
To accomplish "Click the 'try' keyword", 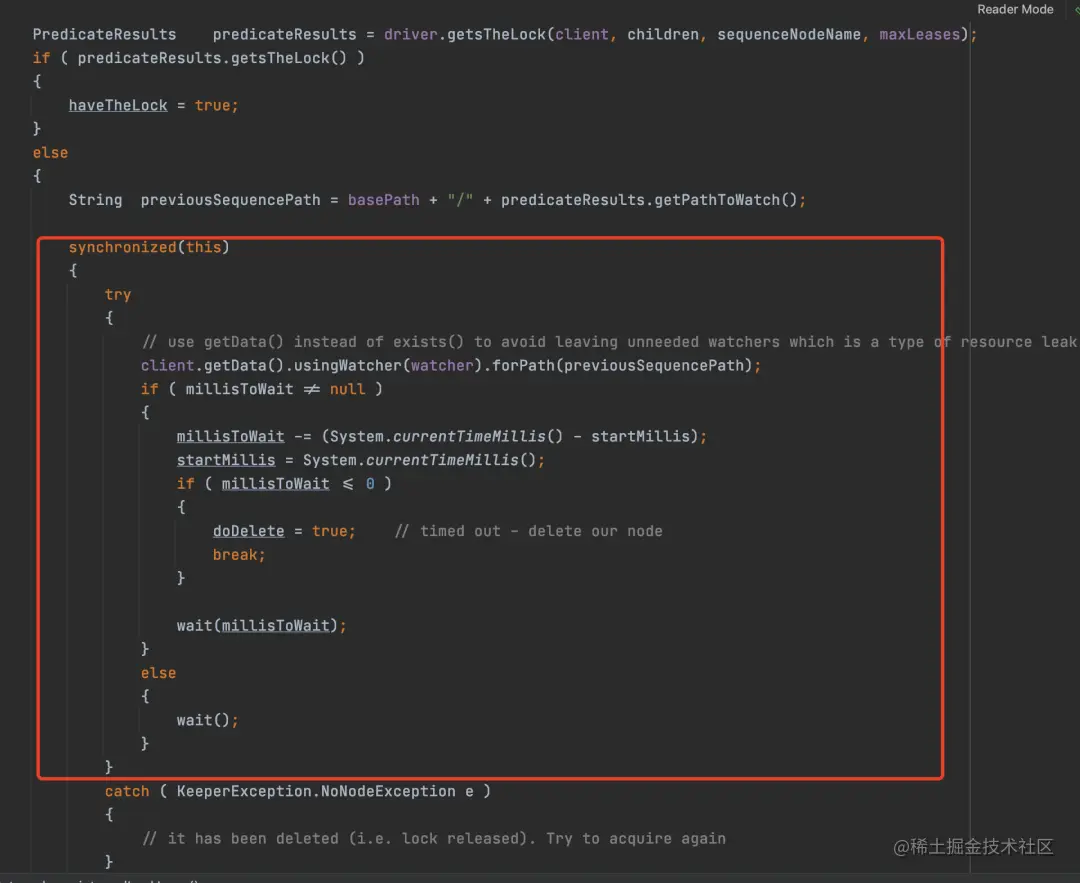I will click(x=118, y=295).
